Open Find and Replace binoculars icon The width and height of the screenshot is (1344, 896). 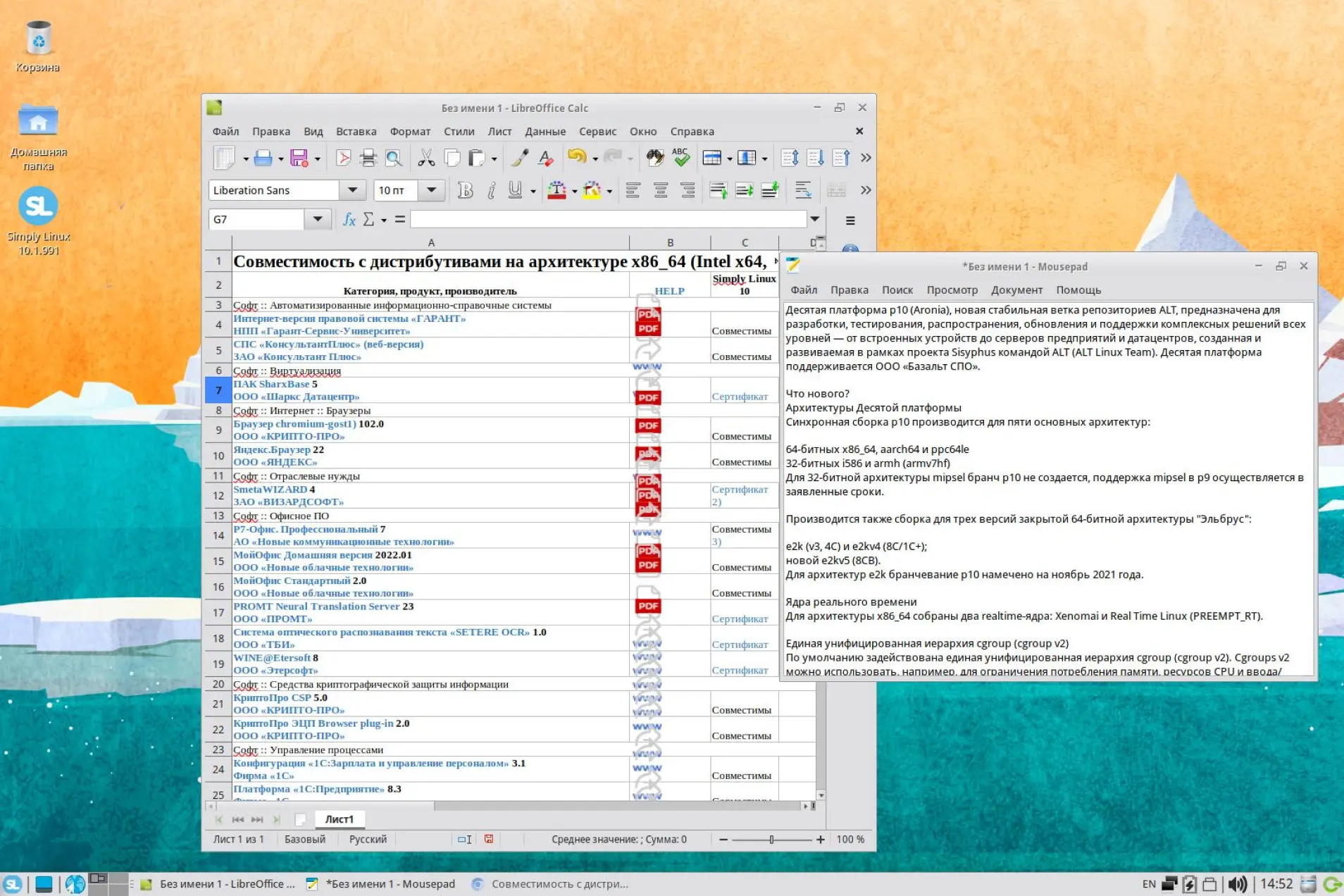coord(654,158)
